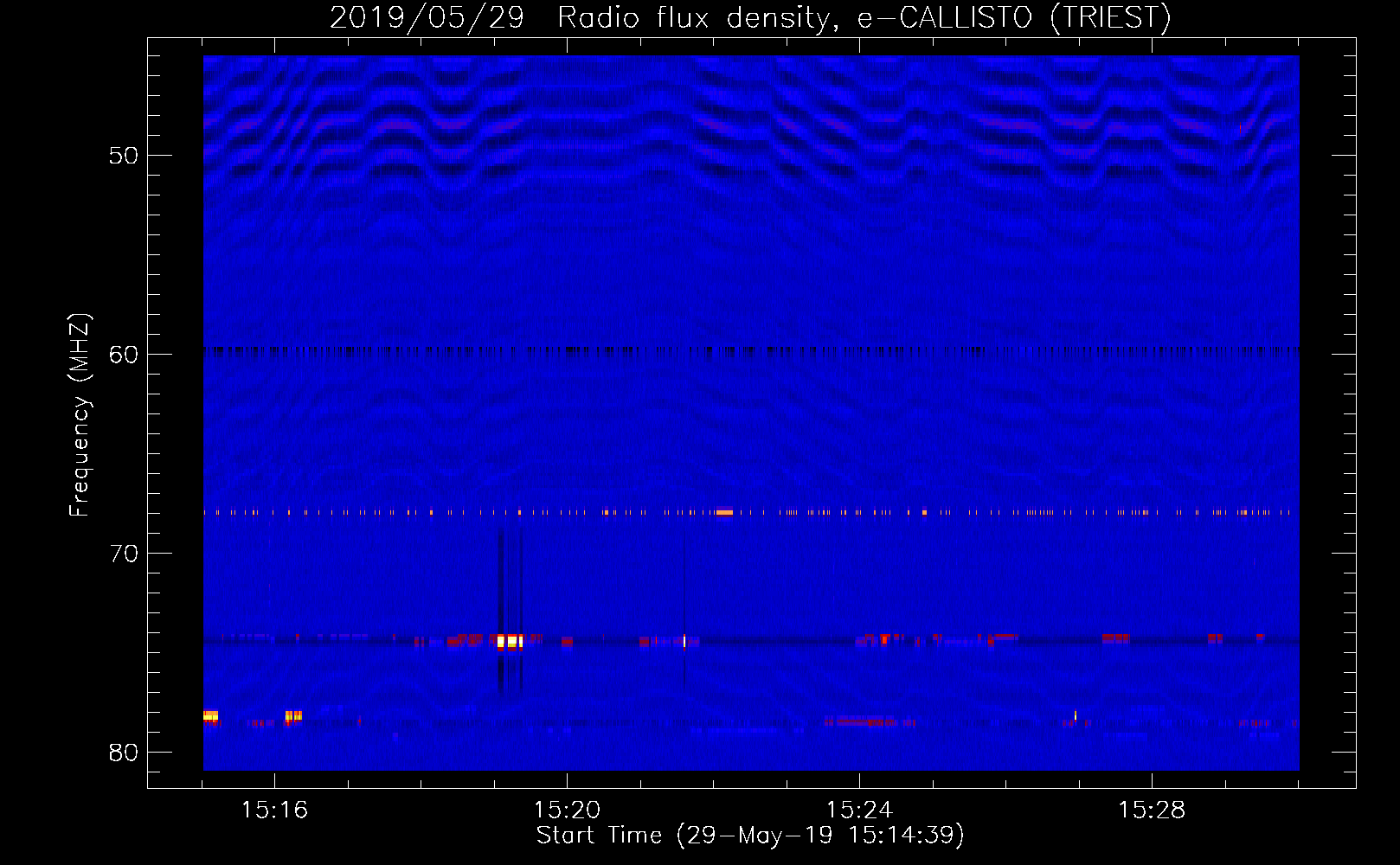Click the 15:20 time tick label
This screenshot has height=865, width=1400.
pyautogui.click(x=567, y=811)
